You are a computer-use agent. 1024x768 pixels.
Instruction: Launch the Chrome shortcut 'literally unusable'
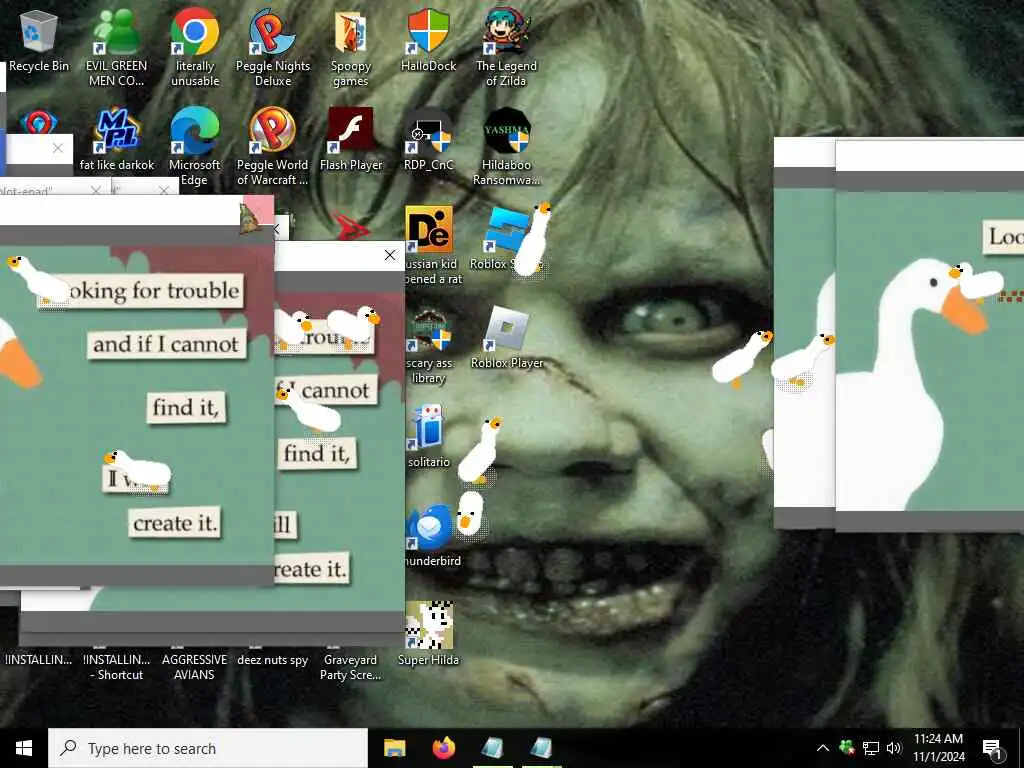[x=195, y=47]
